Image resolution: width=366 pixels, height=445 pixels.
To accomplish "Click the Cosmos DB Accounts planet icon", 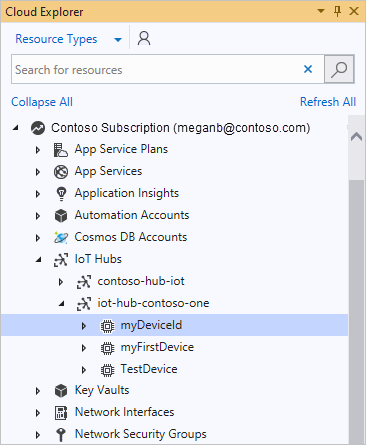I will (x=61, y=237).
